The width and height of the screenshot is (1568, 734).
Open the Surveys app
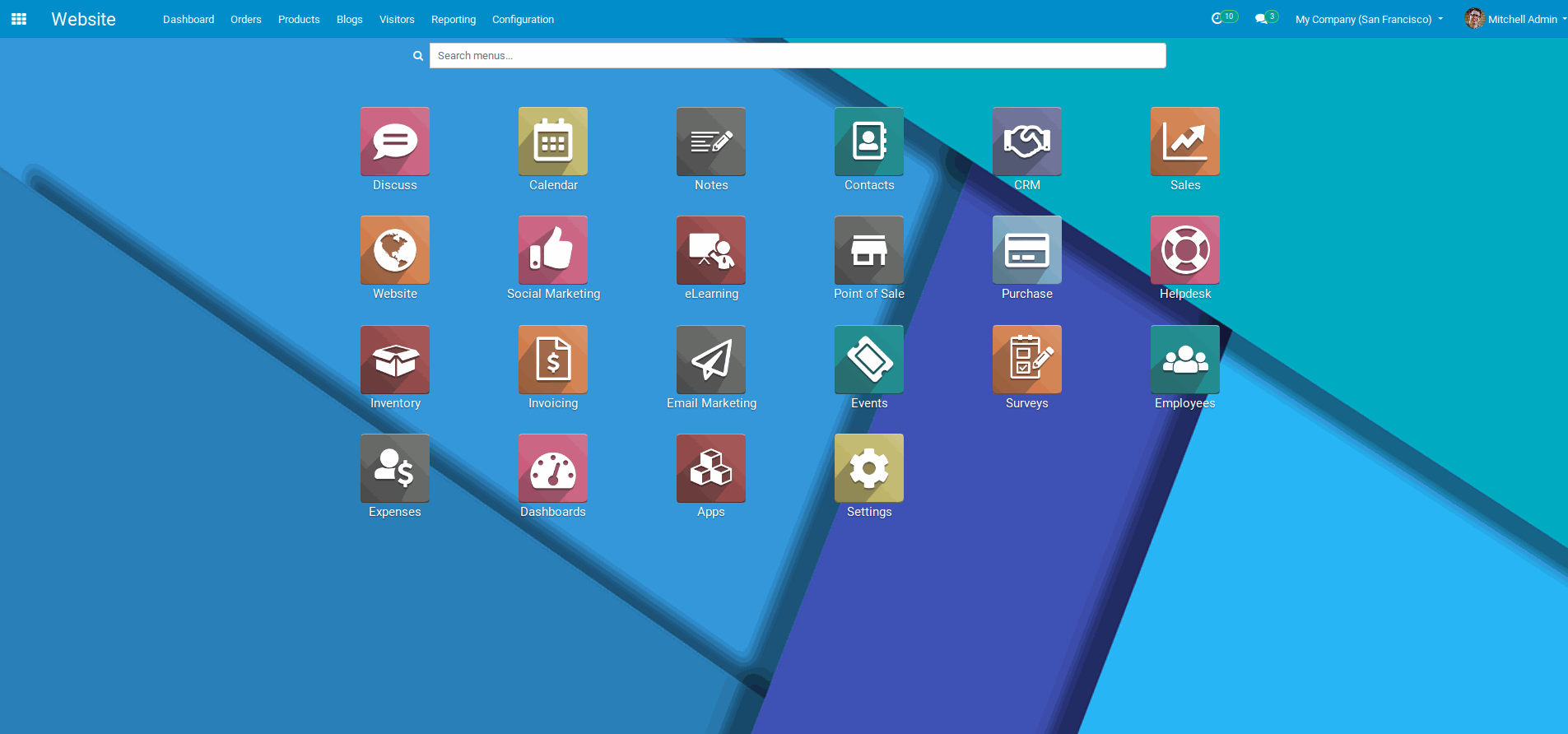1026,360
